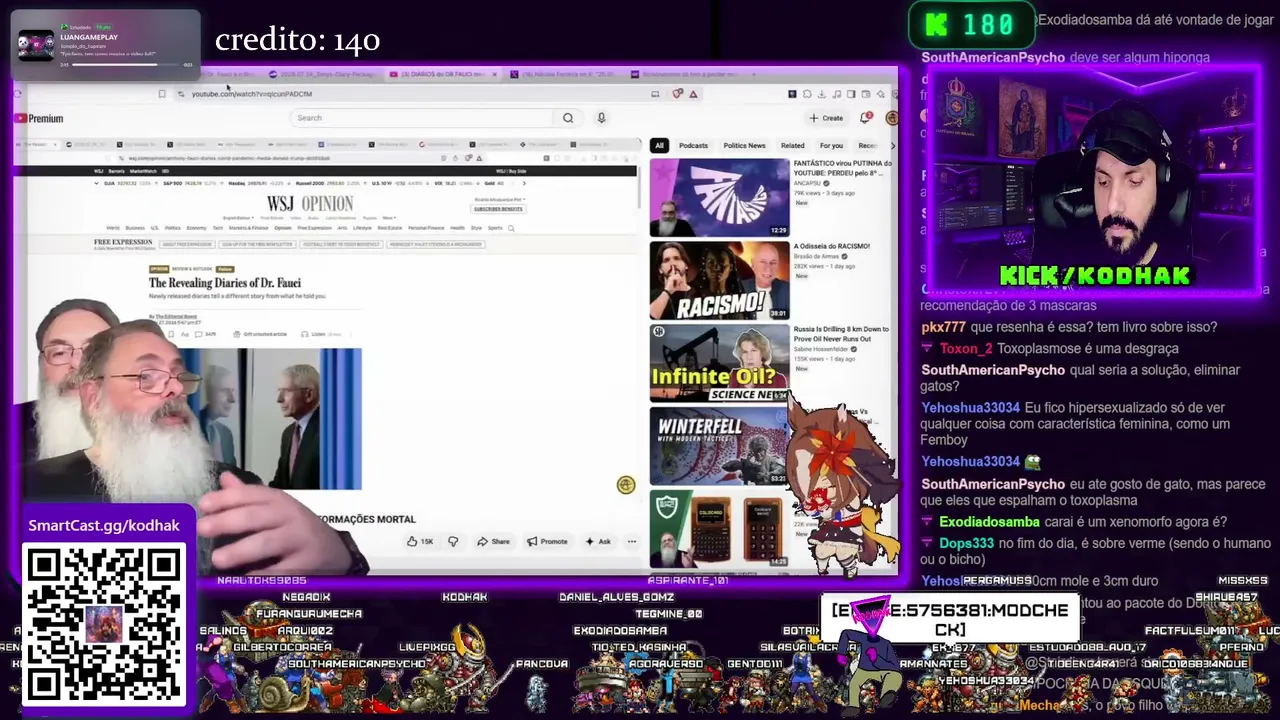
Task: Click title 'Russia Is Drilling 8 km Down'
Action: [x=841, y=334]
